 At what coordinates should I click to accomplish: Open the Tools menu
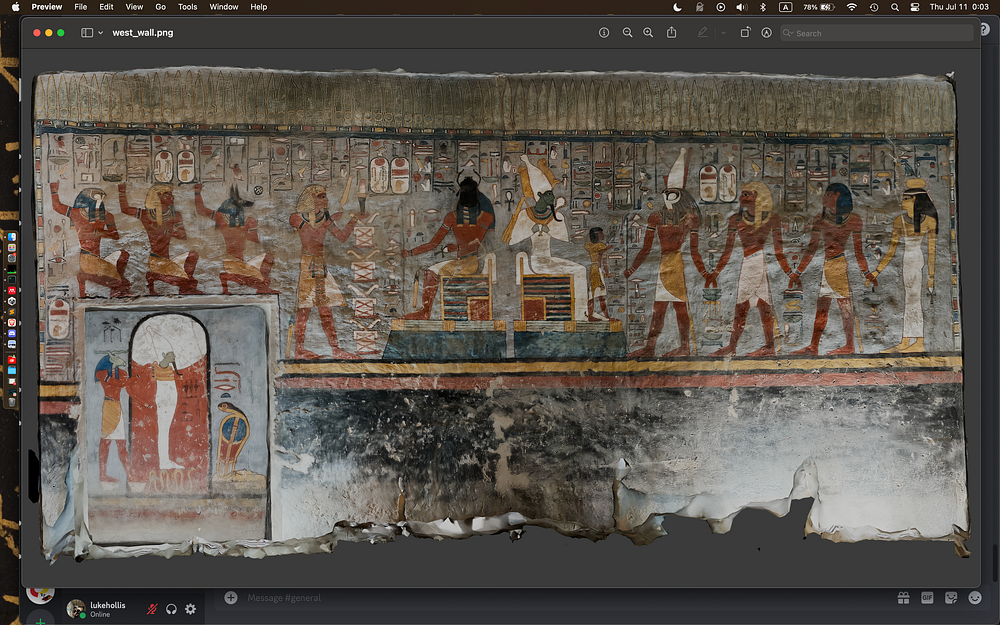187,7
